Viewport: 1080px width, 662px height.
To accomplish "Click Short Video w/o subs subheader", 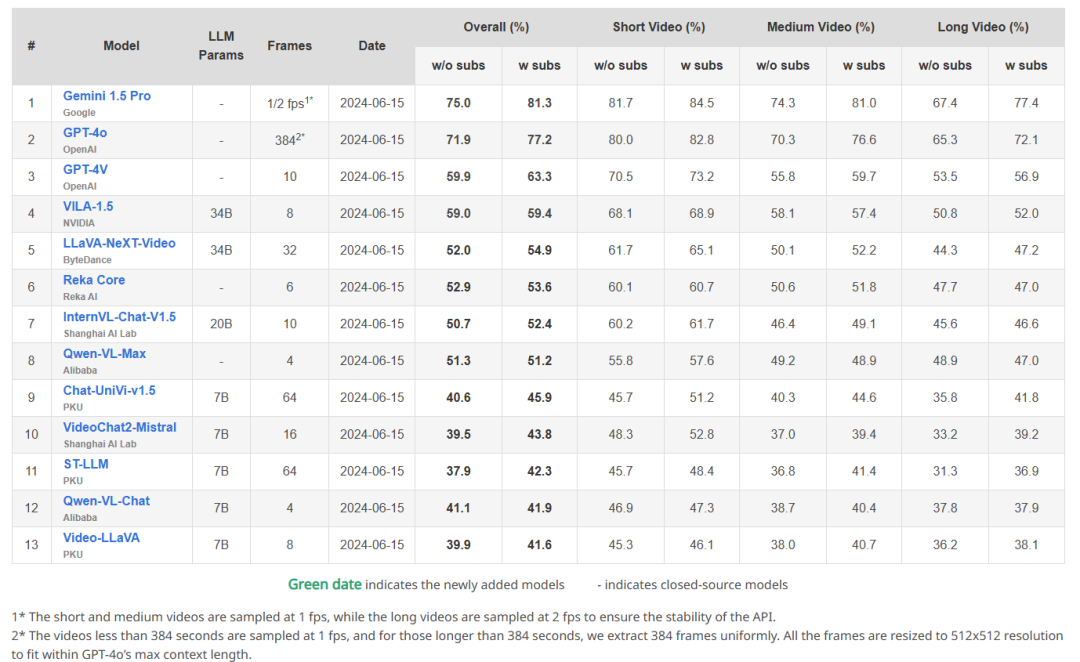I will [x=621, y=65].
